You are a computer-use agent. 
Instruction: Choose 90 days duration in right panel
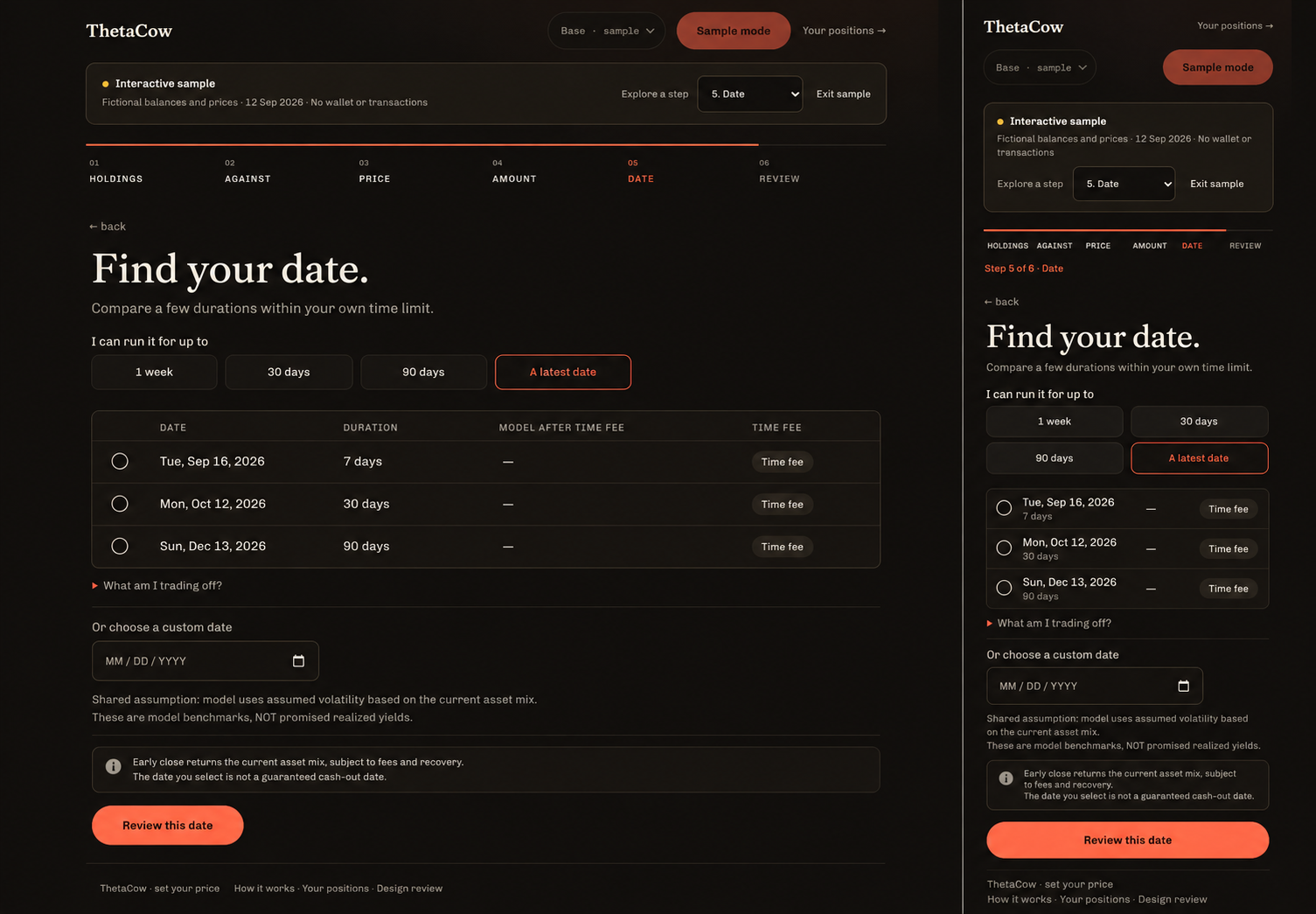click(x=1055, y=458)
